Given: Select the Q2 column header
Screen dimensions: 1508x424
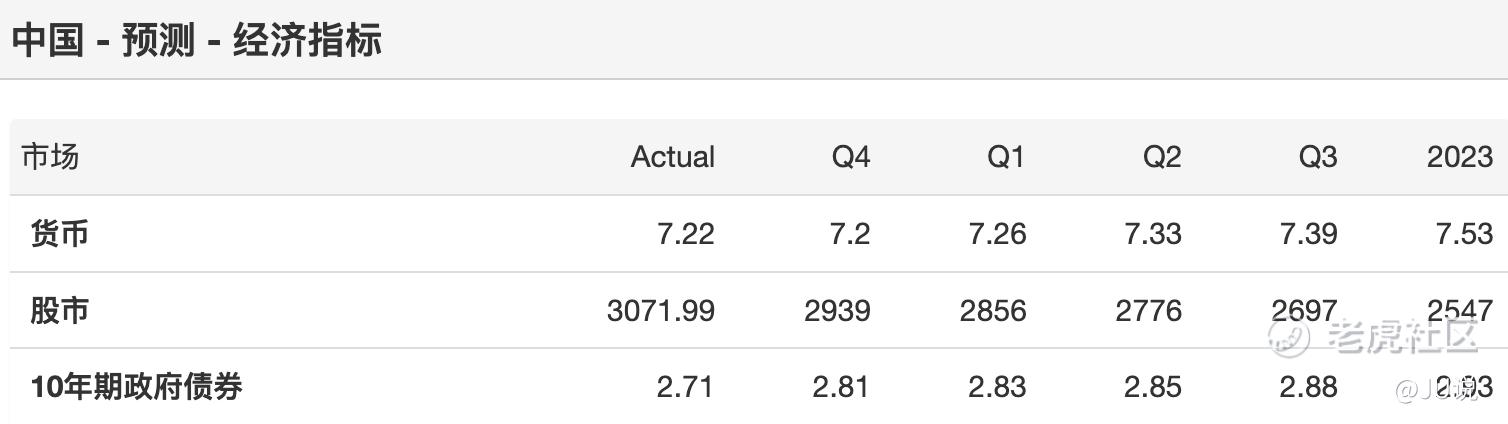Looking at the screenshot, I should tap(1162, 157).
